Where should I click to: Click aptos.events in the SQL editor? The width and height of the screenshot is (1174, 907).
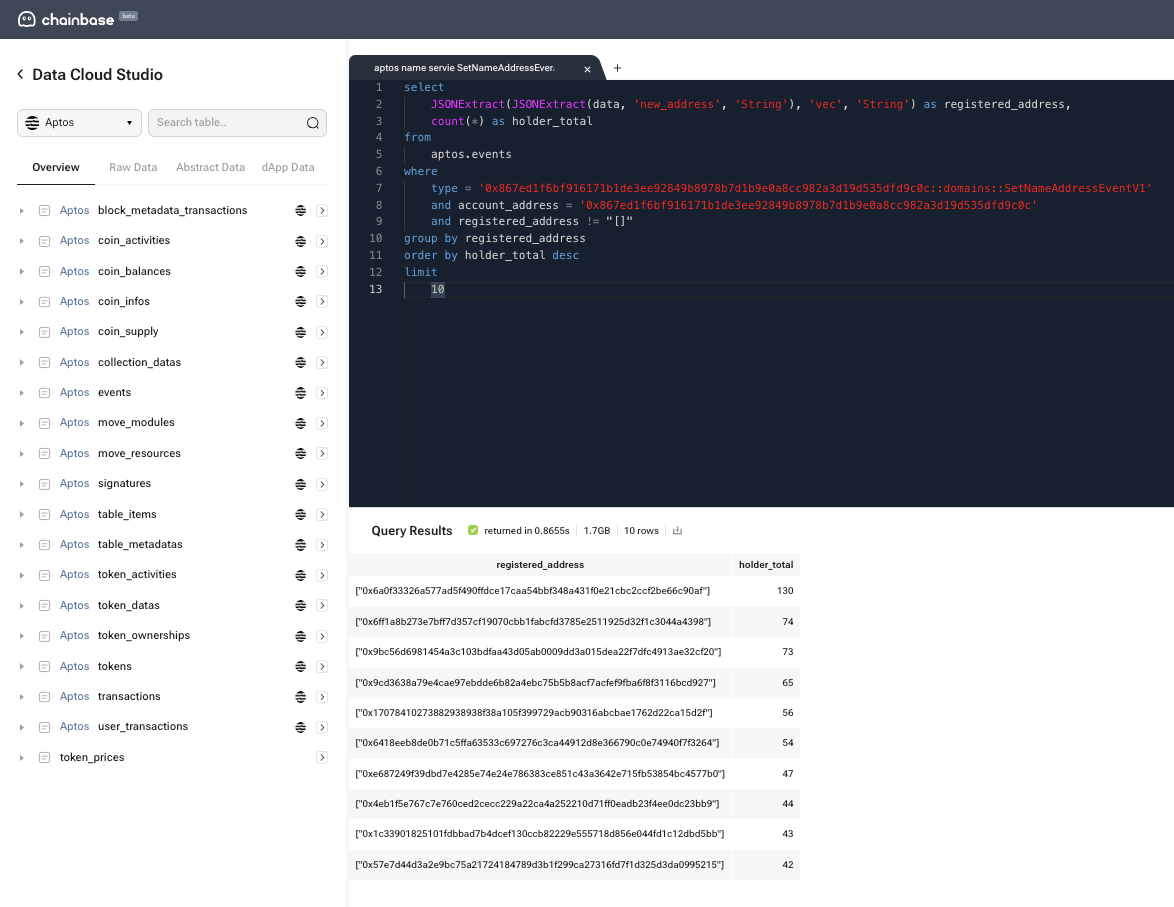click(x=471, y=154)
